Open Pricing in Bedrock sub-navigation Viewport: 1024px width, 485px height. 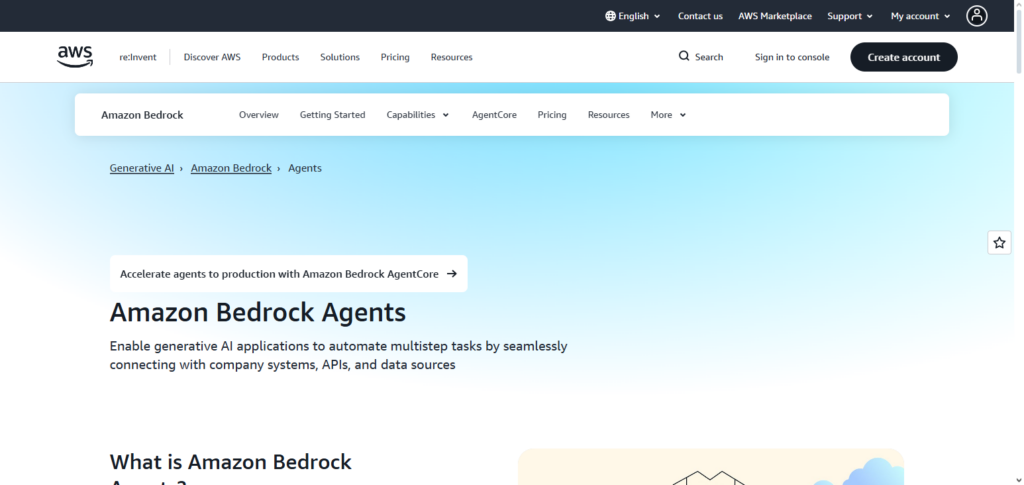(552, 115)
